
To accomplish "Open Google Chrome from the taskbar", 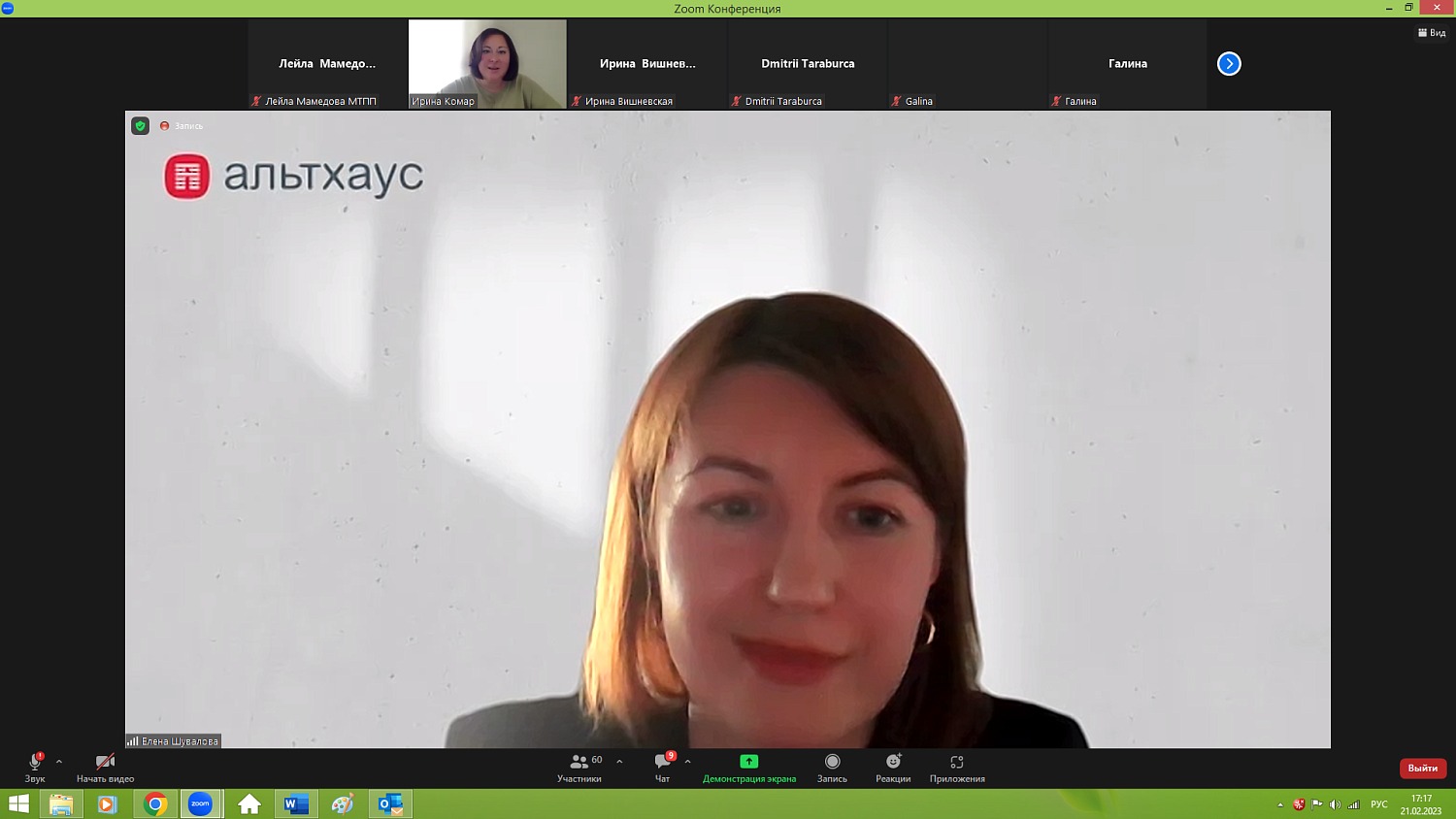I will point(155,803).
